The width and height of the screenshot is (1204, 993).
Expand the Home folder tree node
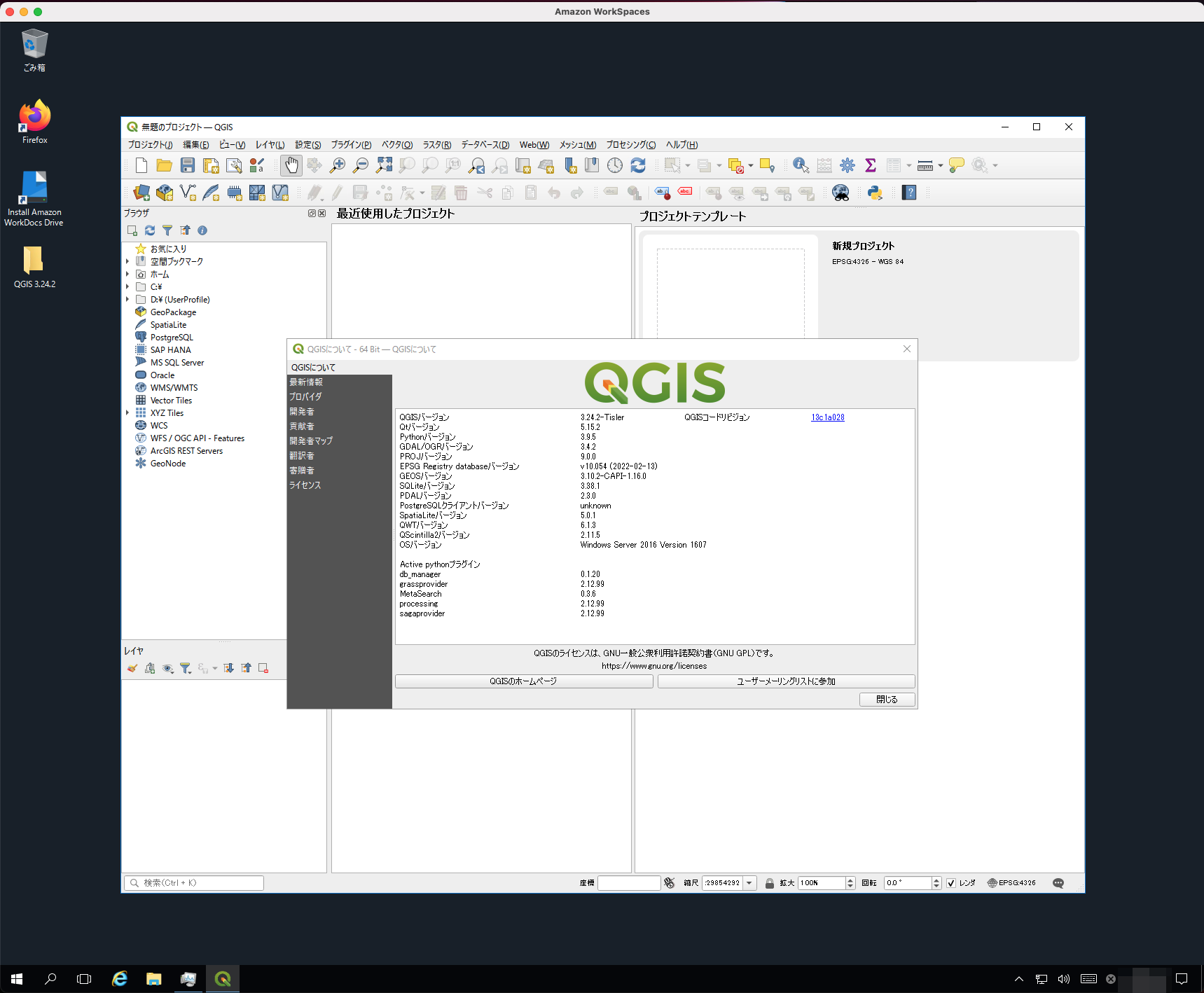point(127,274)
